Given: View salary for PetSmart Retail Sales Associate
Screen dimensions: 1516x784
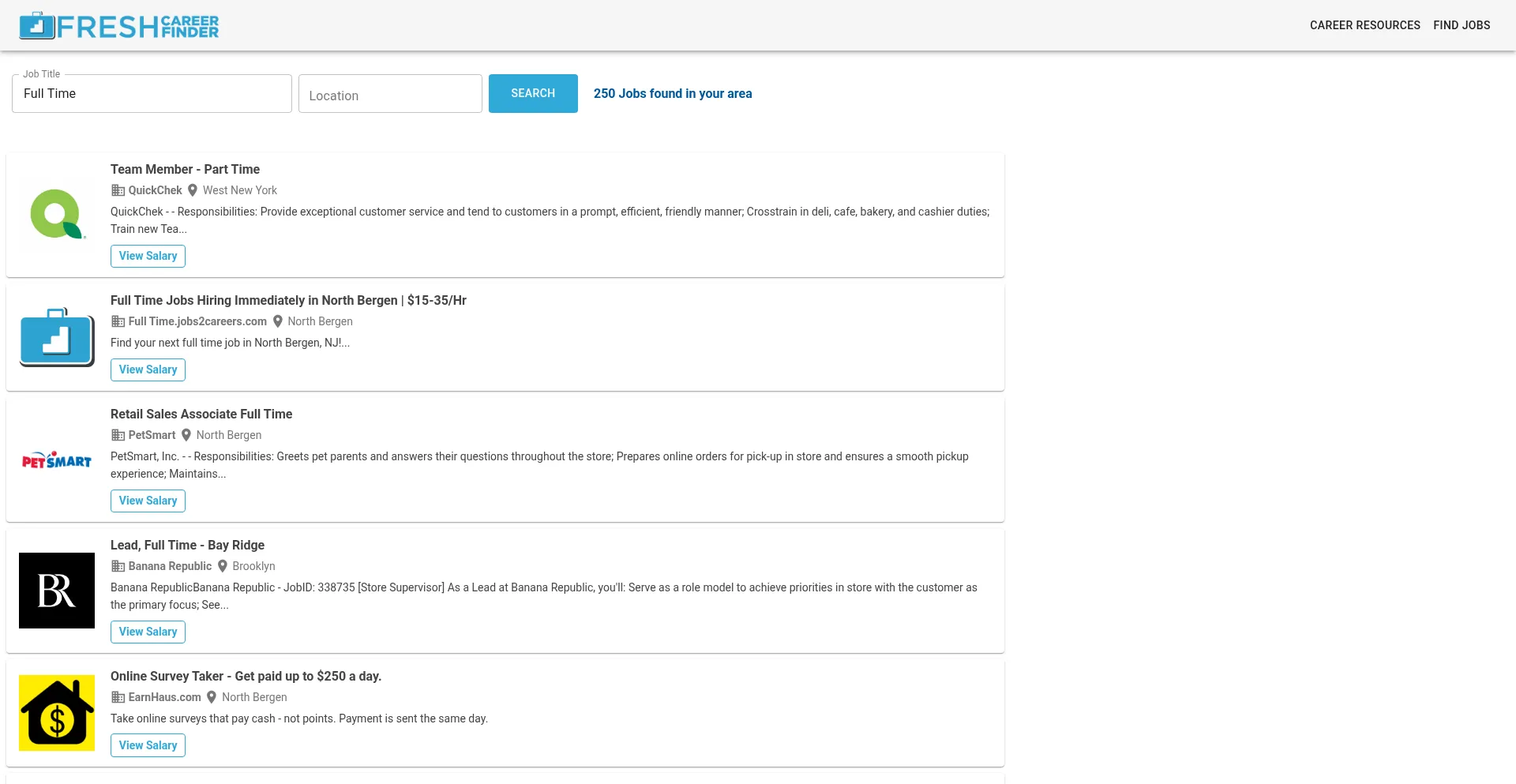Looking at the screenshot, I should click(x=148, y=501).
